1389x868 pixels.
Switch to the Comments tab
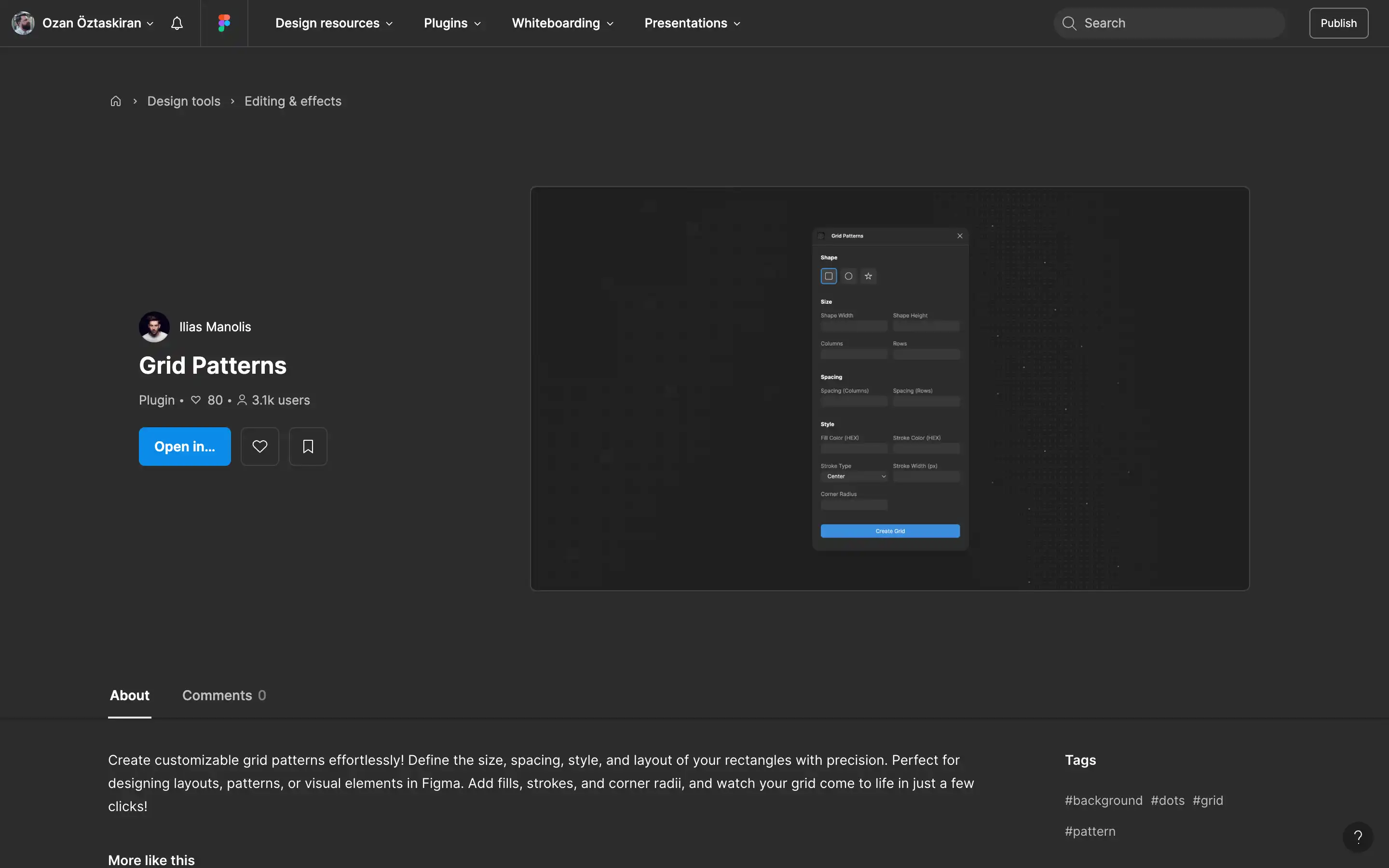pyautogui.click(x=224, y=695)
